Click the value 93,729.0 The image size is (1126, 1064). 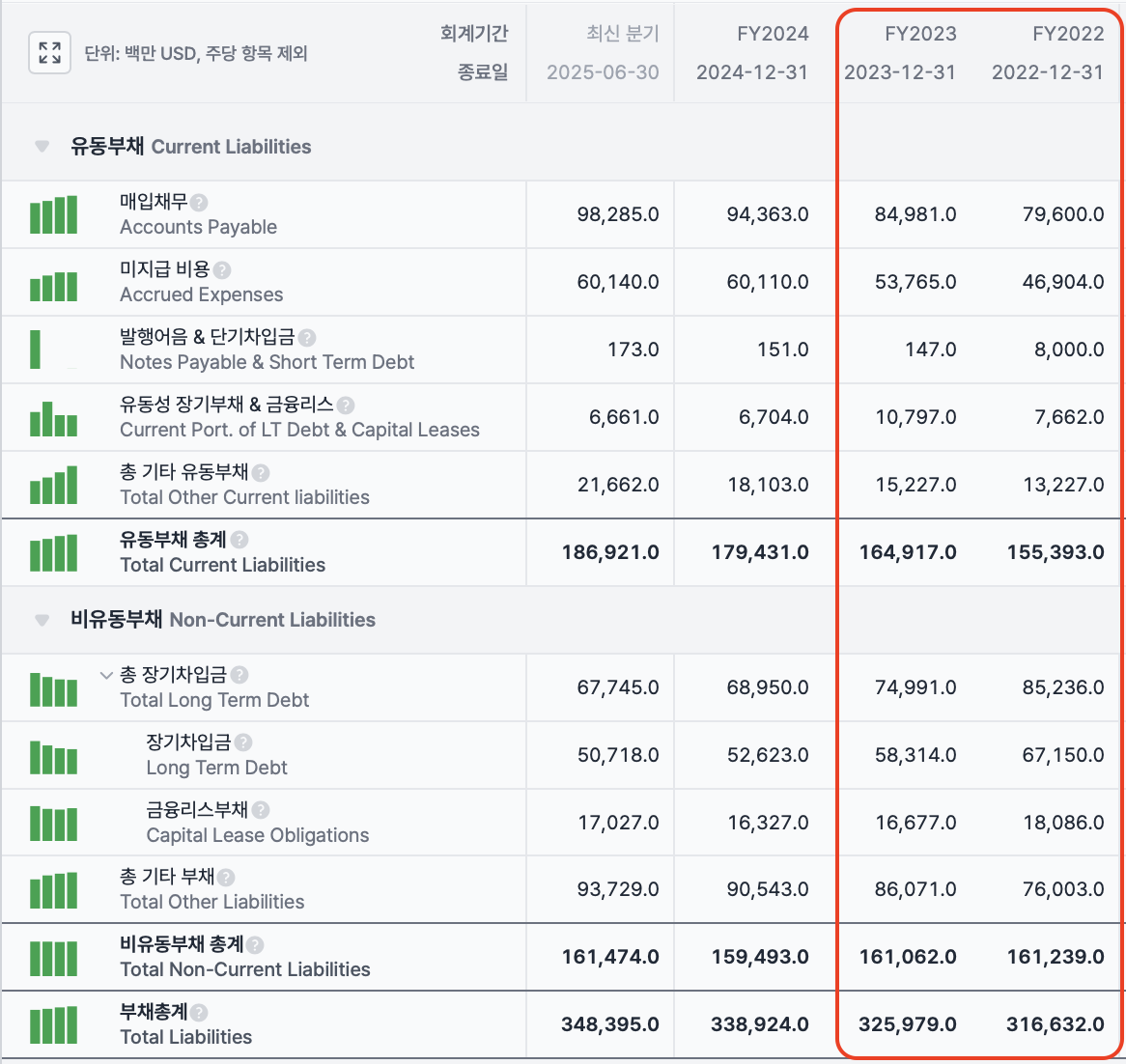[x=618, y=889]
